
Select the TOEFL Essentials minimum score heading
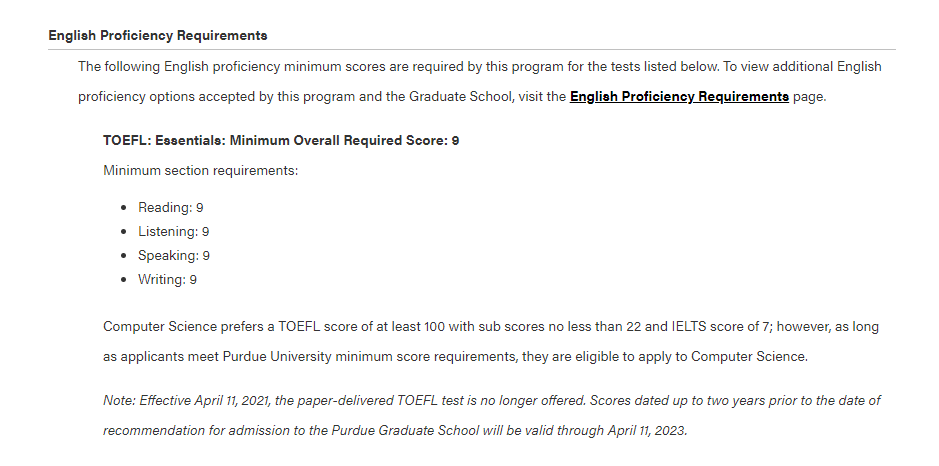(281, 140)
